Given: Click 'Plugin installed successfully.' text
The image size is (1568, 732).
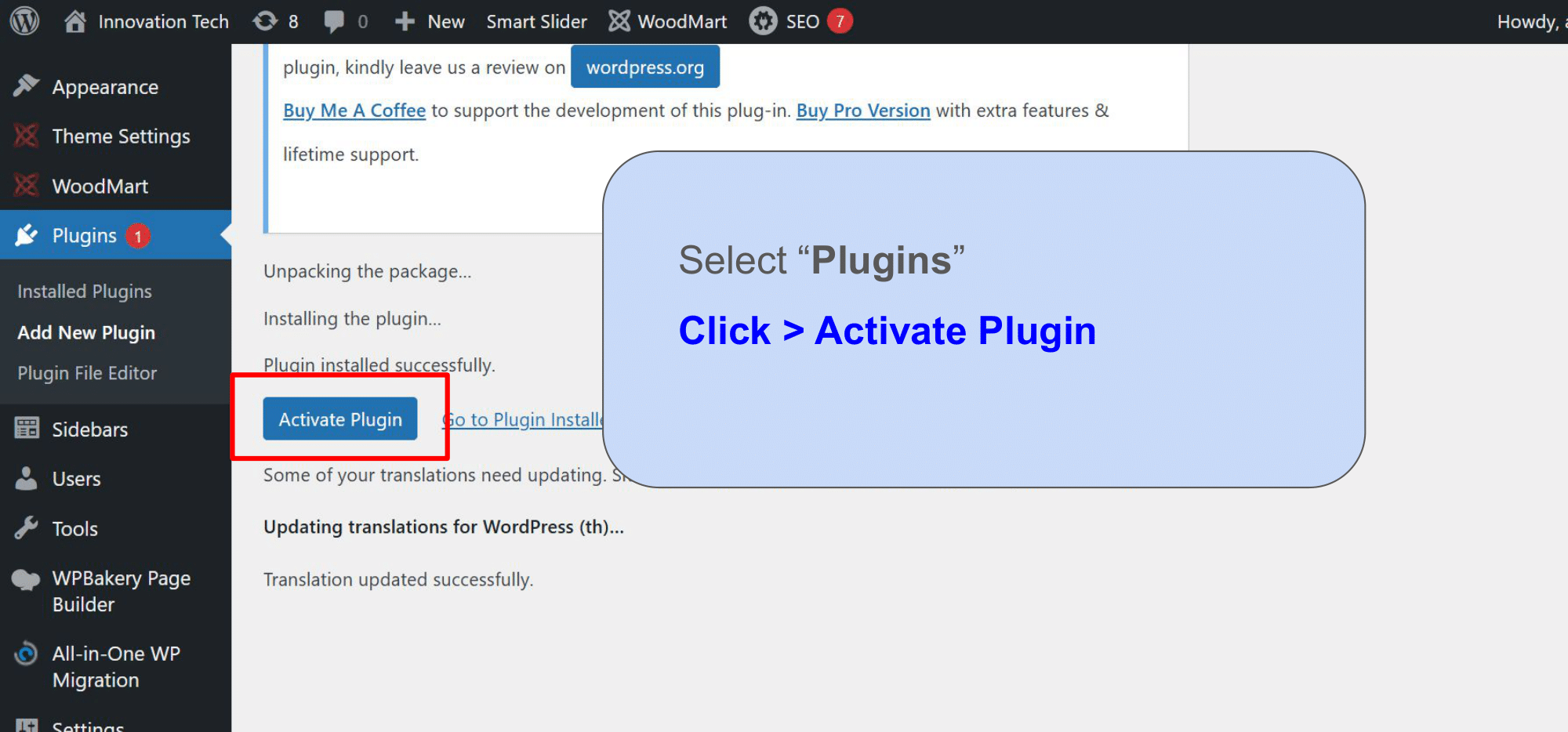Looking at the screenshot, I should (x=379, y=365).
